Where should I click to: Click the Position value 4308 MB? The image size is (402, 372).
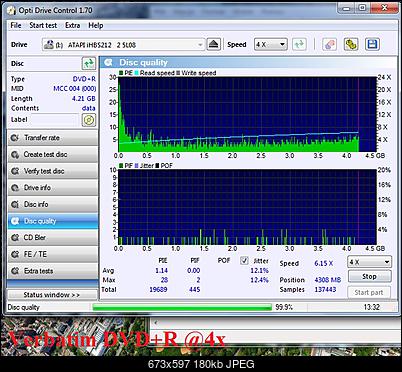pos(328,280)
